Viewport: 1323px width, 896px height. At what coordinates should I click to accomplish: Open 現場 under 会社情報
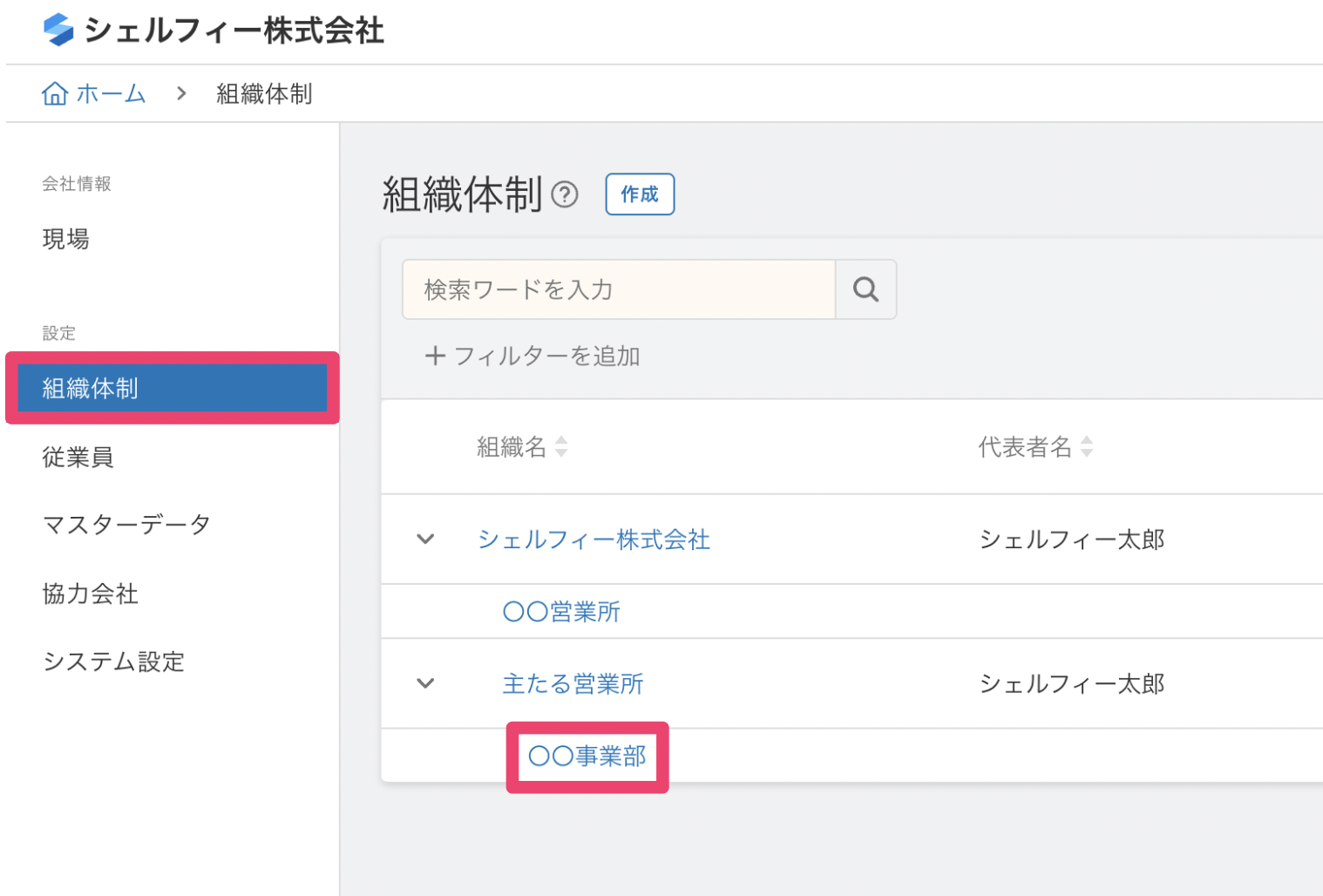click(66, 239)
